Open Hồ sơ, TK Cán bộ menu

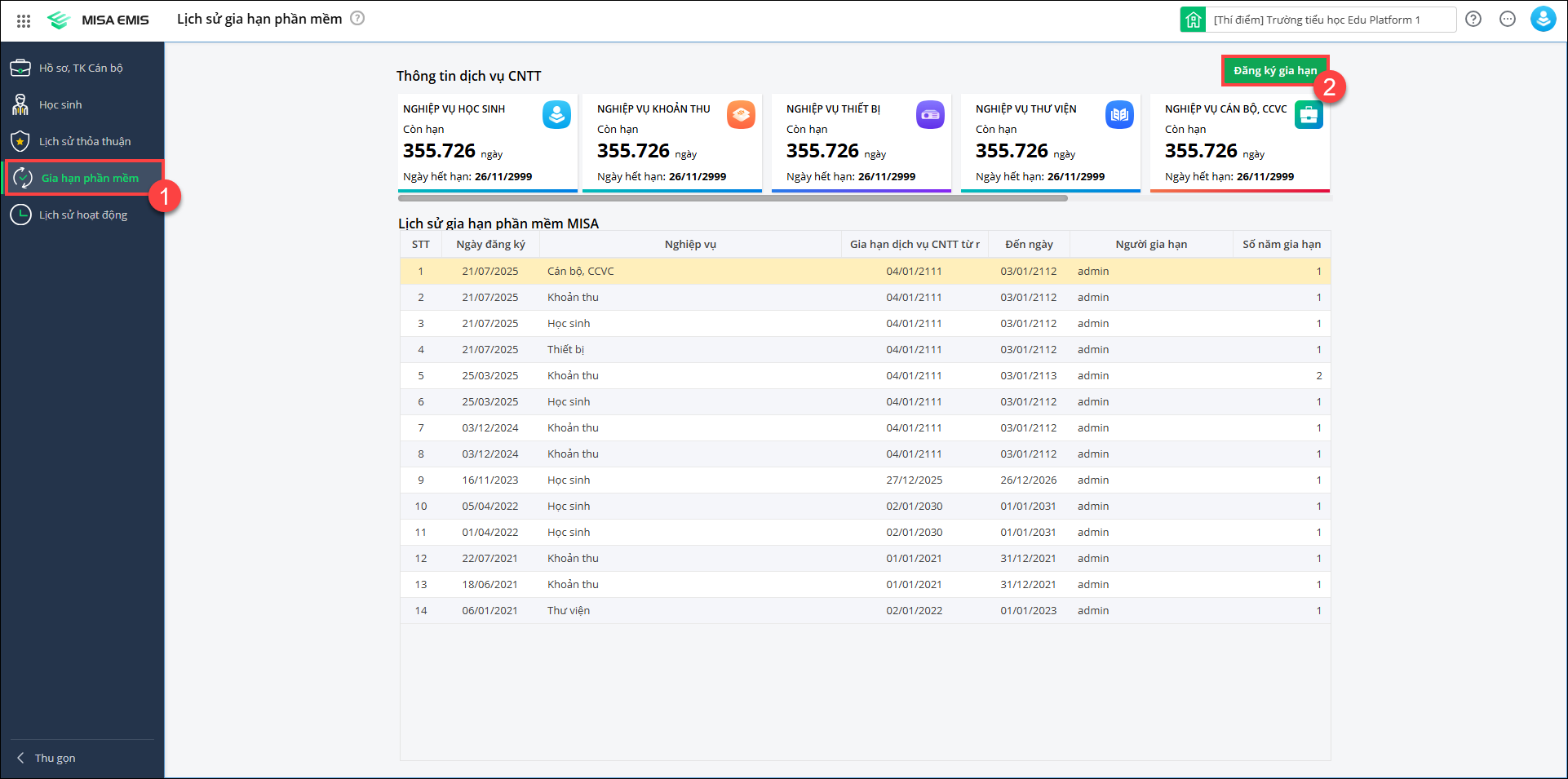81,68
